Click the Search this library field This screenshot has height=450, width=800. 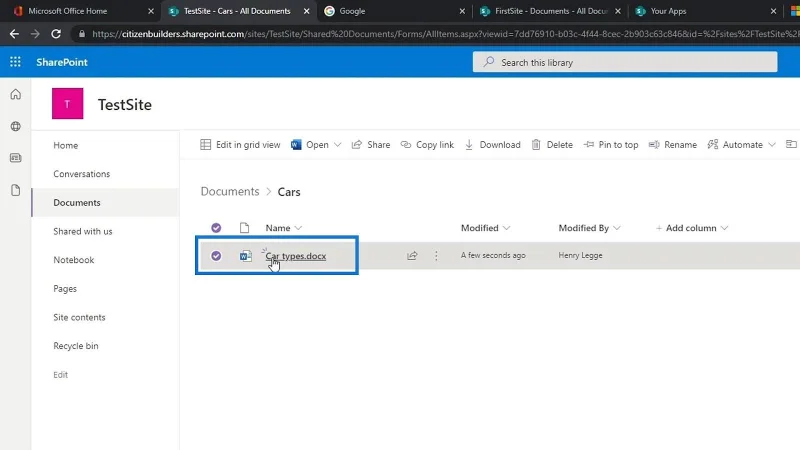click(625, 62)
